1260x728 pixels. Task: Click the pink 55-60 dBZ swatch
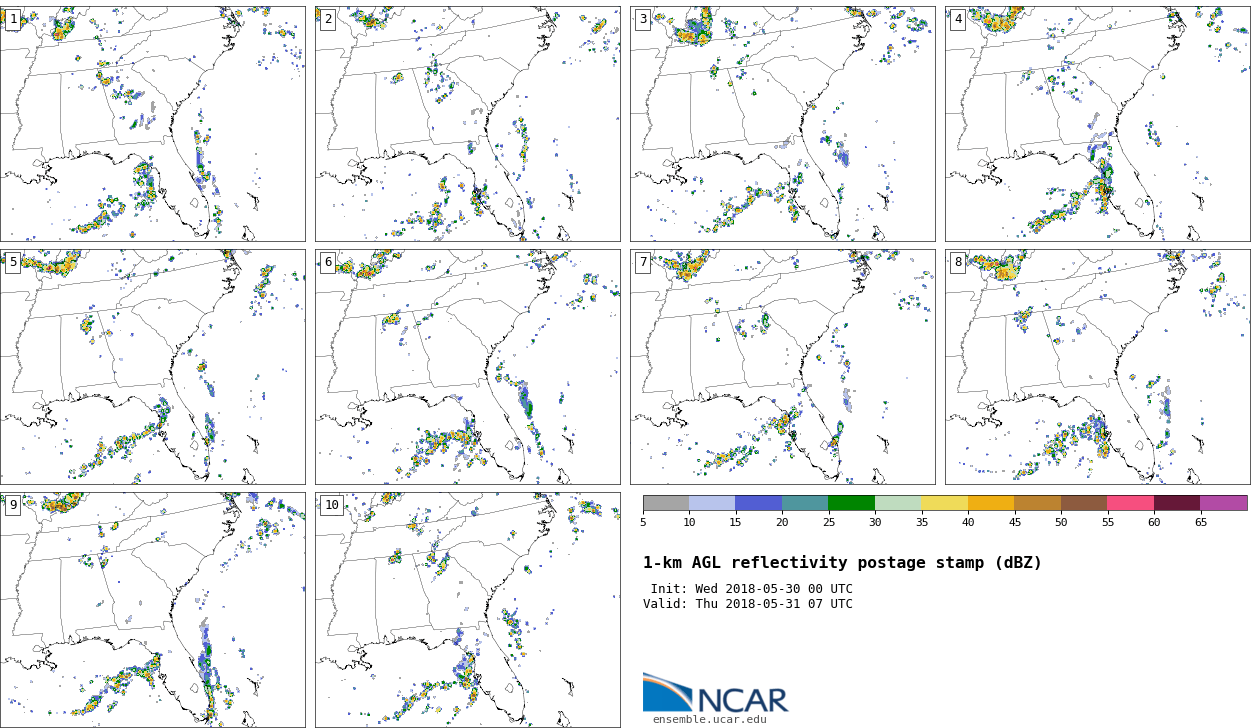[x=1131, y=503]
